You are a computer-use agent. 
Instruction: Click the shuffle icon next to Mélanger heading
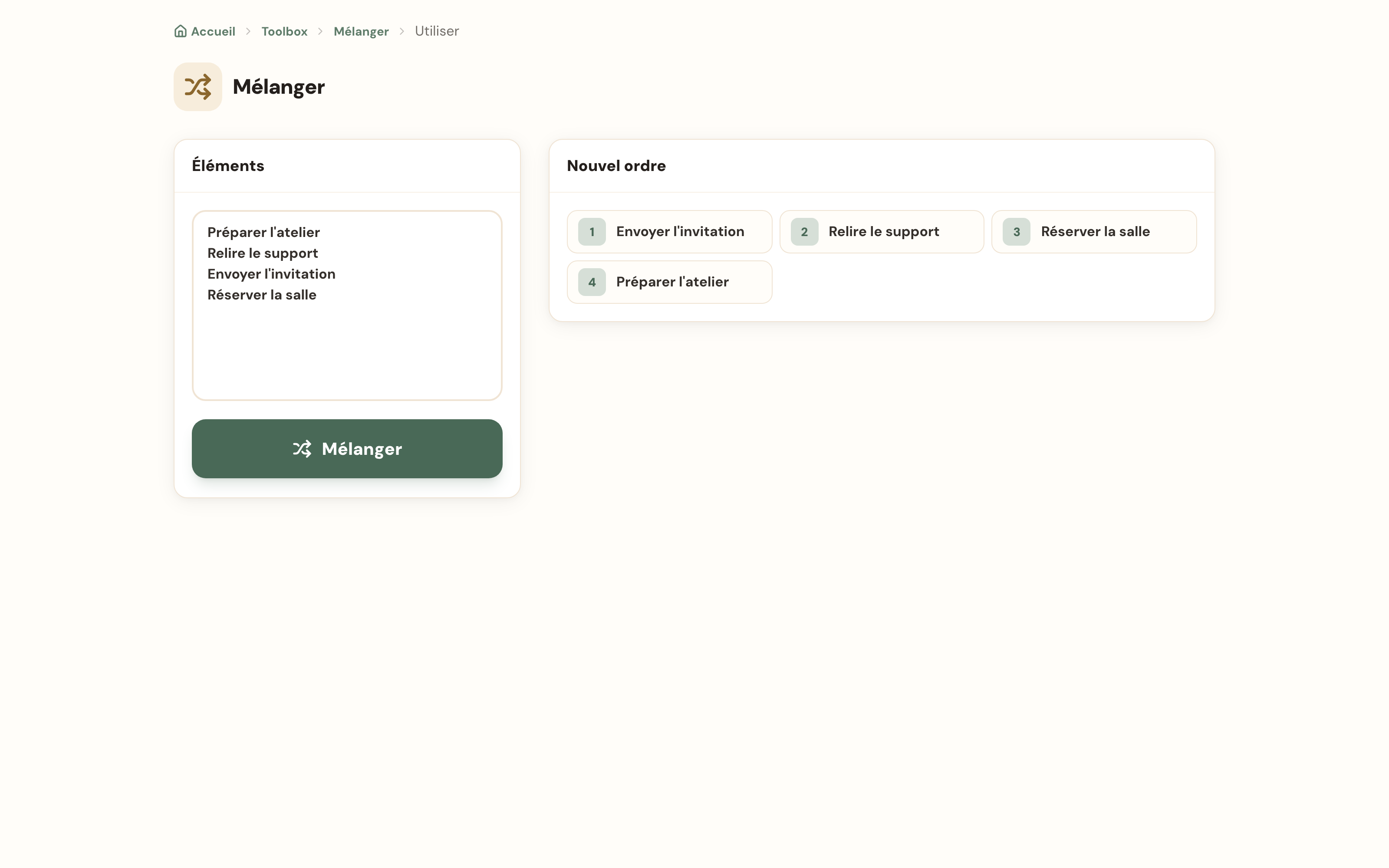[x=198, y=87]
